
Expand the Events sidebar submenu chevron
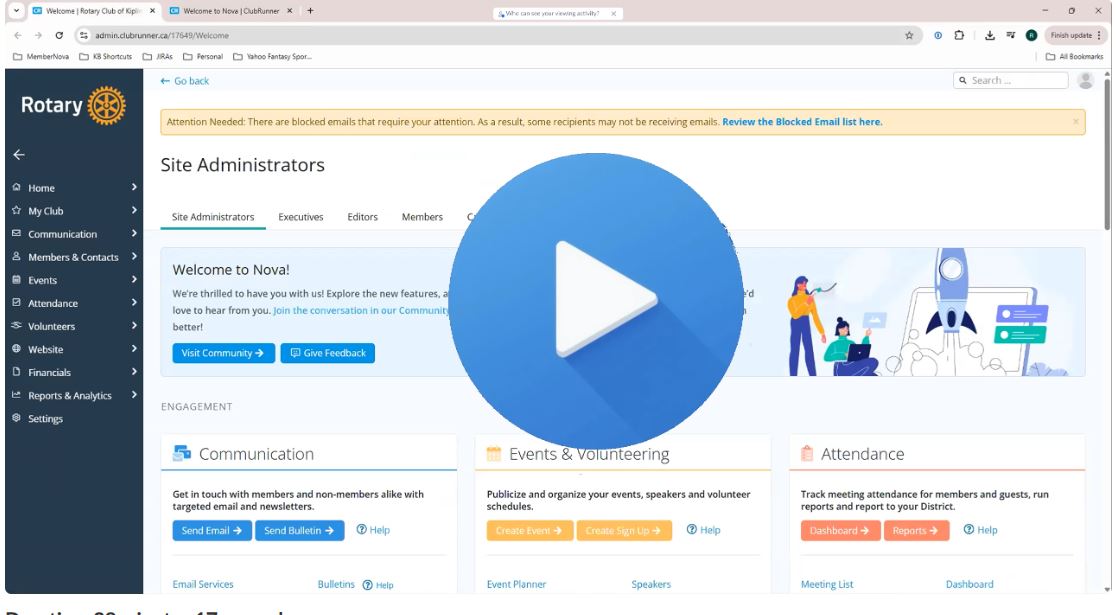134,279
